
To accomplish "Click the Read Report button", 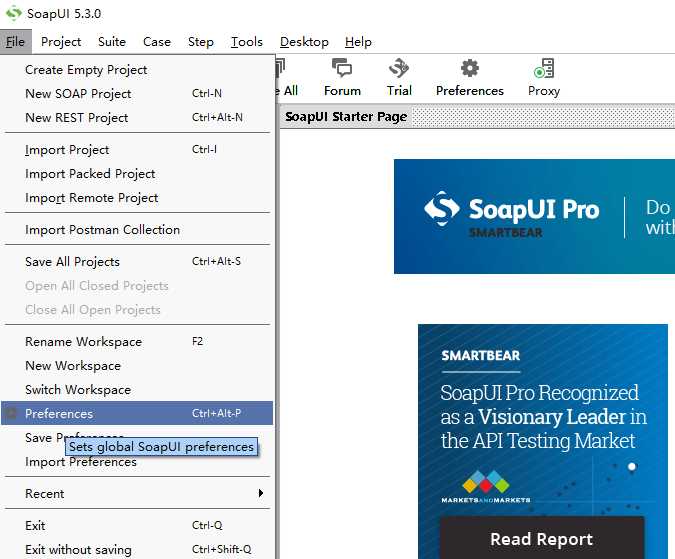I will (542, 538).
